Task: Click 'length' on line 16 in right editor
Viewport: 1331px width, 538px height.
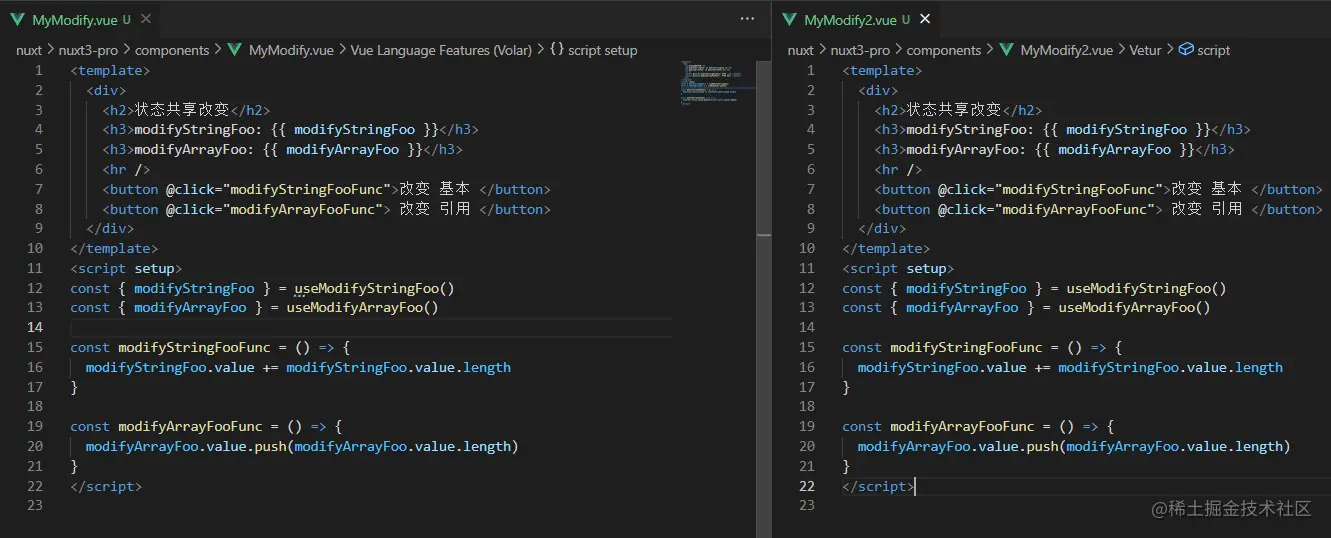Action: (1259, 367)
